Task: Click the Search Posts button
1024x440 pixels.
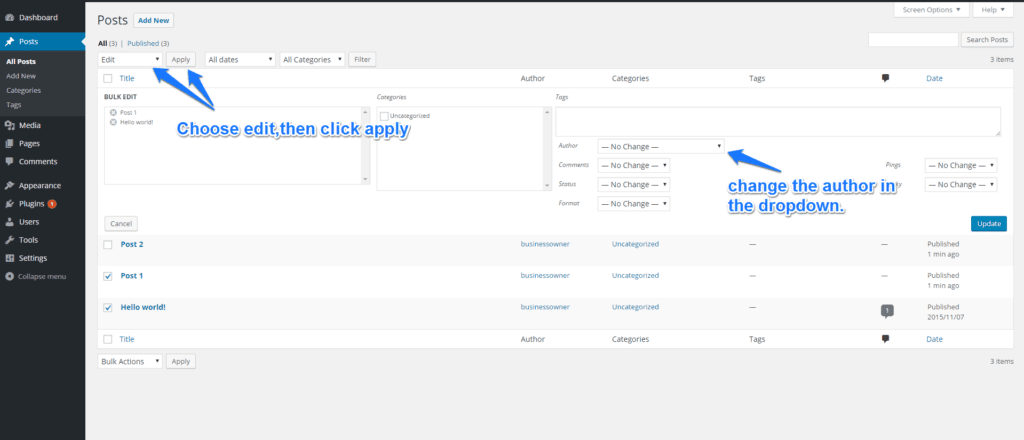Action: click(x=987, y=40)
